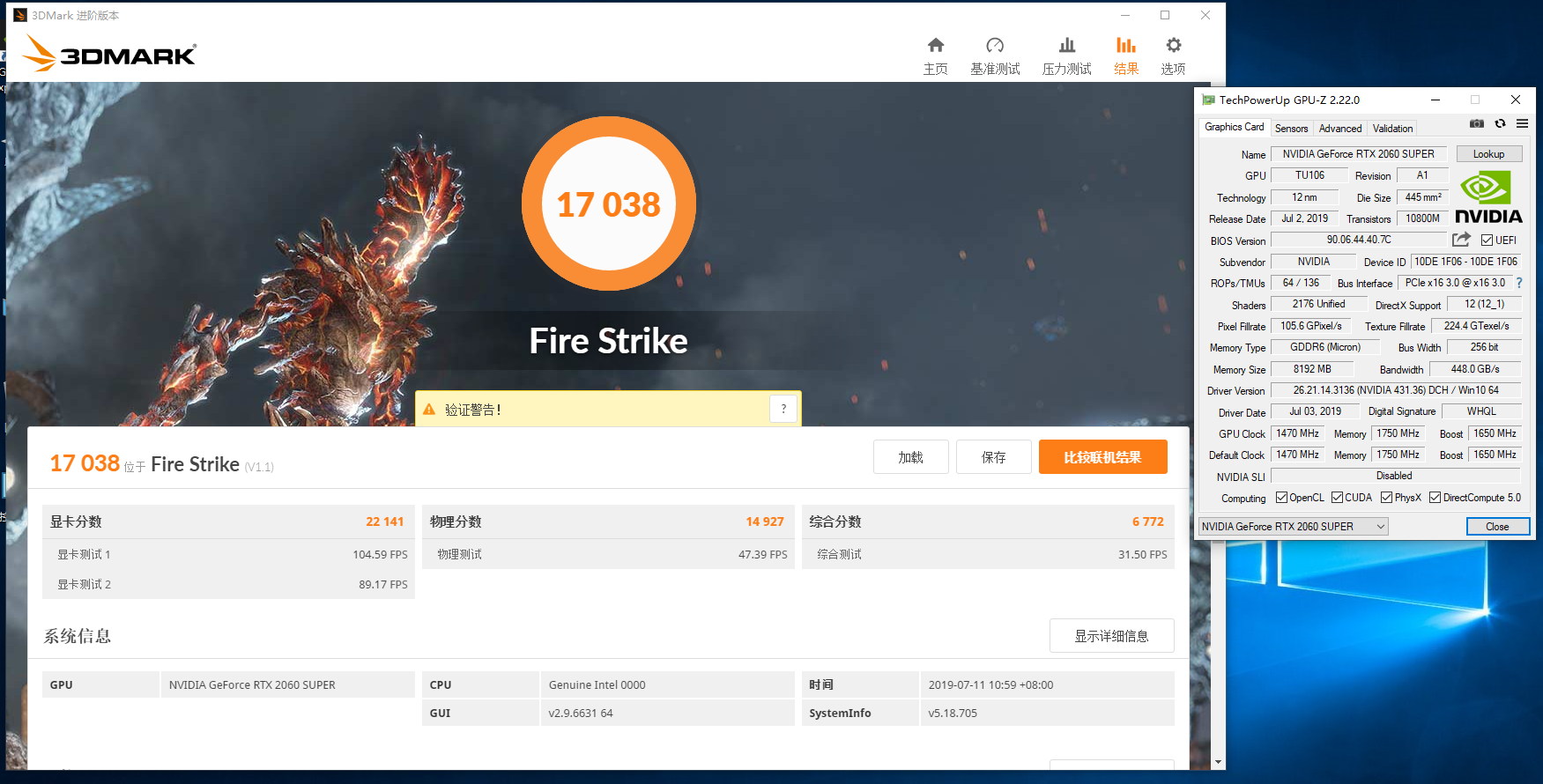Screen dimensions: 1543x784
Task: Click the 17 038 score circle
Action: (x=608, y=204)
